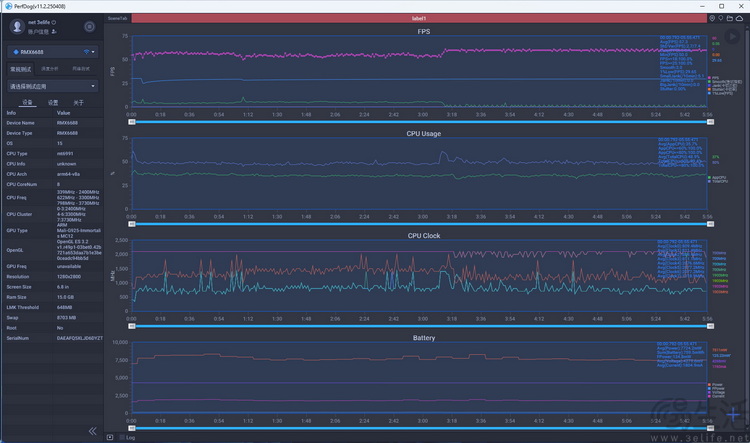Toggle the Smooth legend series
This screenshot has width=750, height=443.
tap(725, 81)
